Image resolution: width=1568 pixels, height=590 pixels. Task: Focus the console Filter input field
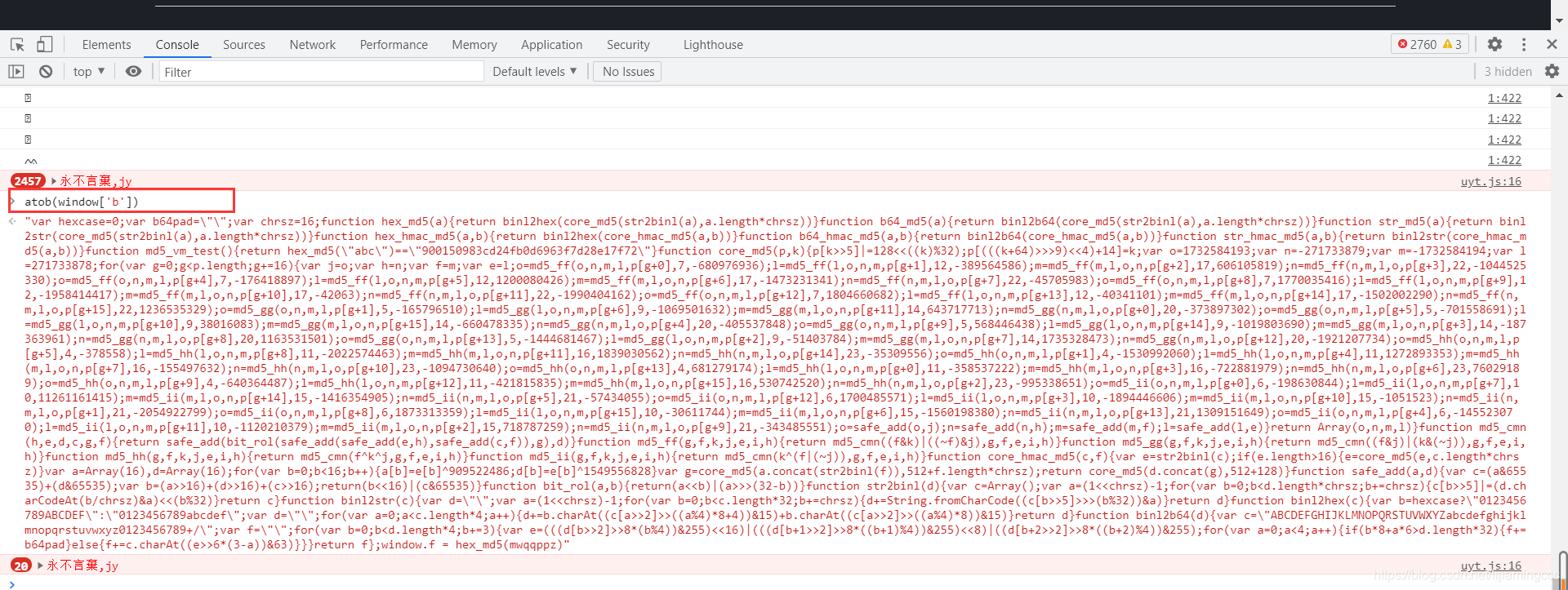322,72
